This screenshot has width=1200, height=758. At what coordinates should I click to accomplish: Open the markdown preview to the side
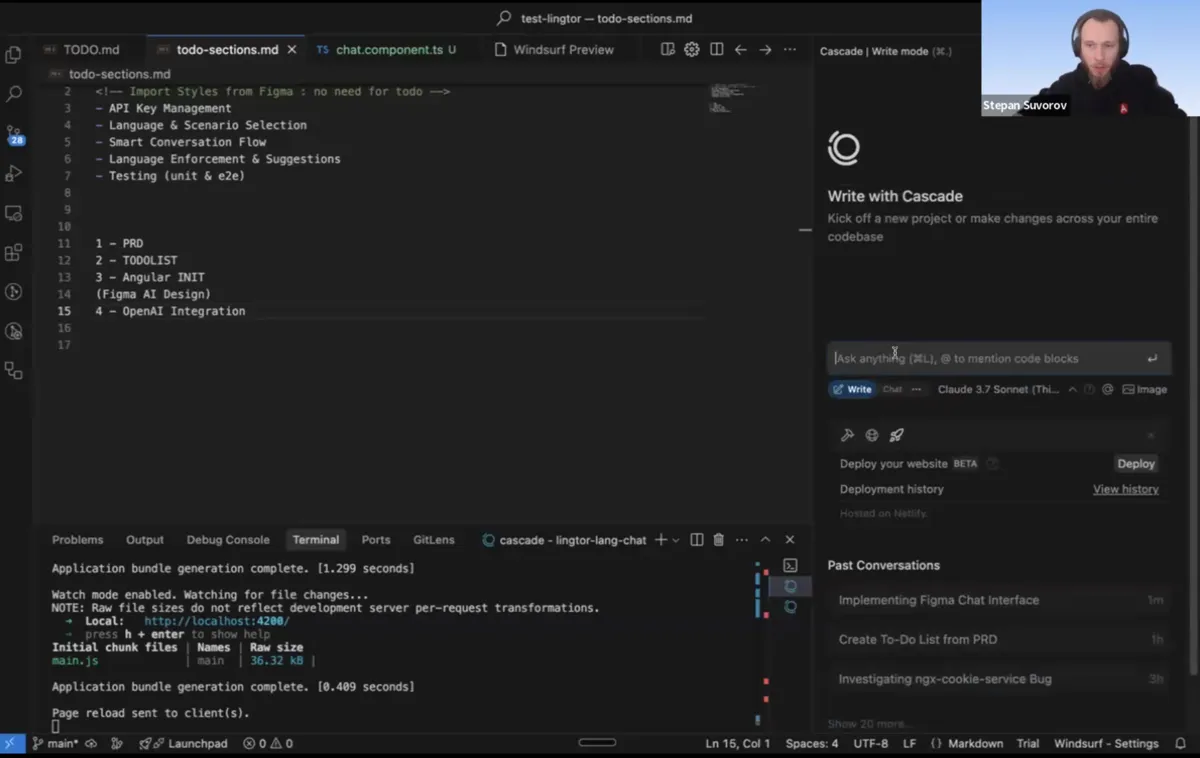point(667,49)
